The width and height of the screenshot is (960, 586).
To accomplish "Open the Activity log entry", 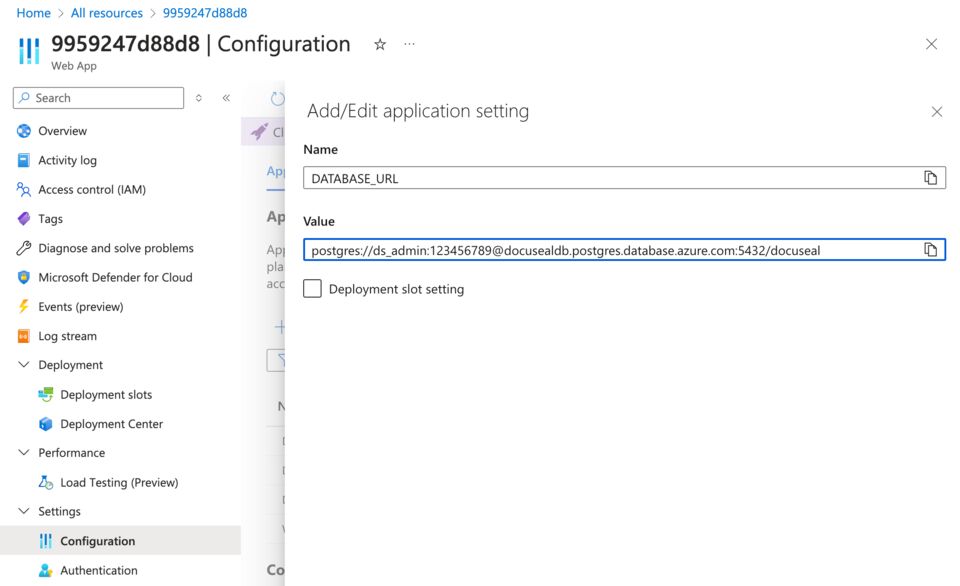I will coord(67,160).
